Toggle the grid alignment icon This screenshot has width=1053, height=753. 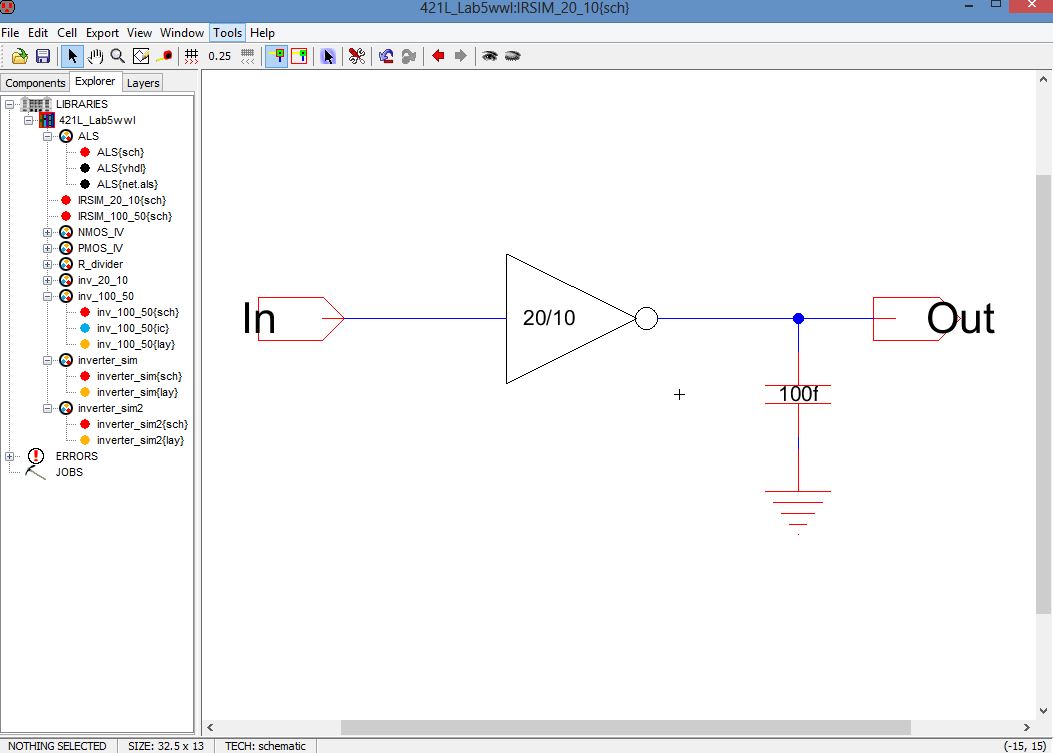191,56
